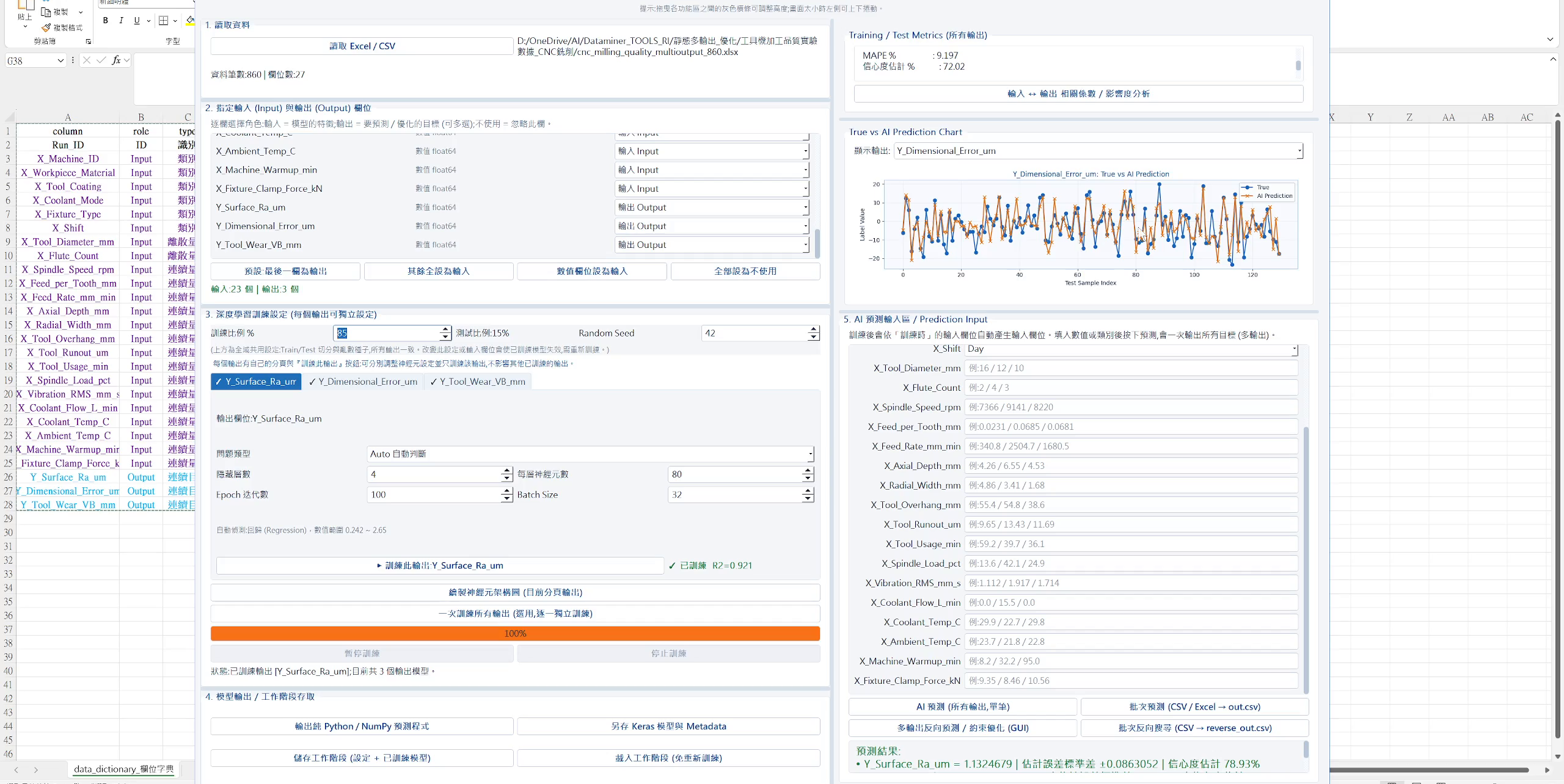Open the clipboard group dialog launcher
The width and height of the screenshot is (1564, 784).
pos(89,42)
